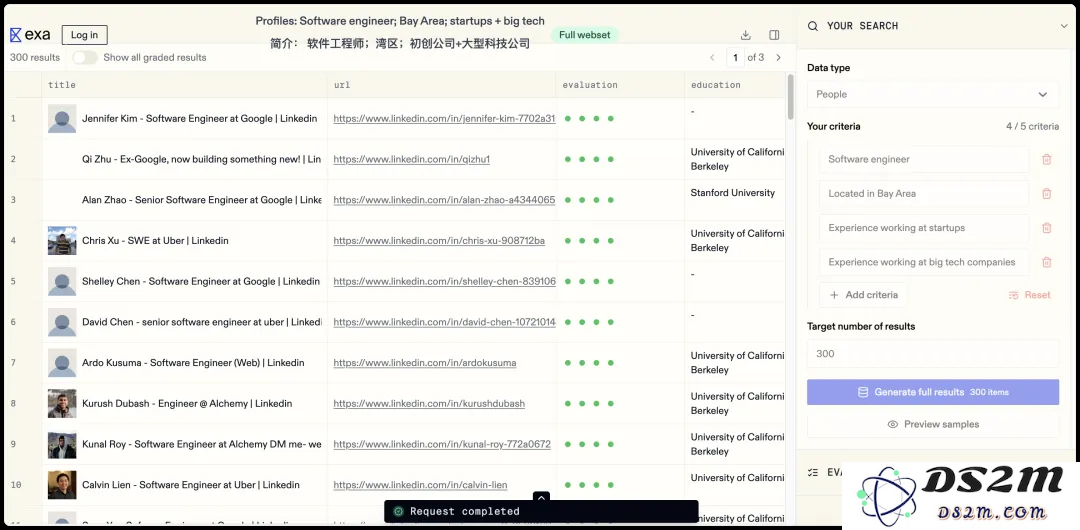This screenshot has width=1080, height=530.
Task: Click the Software engineer criterion field
Action: pos(924,159)
